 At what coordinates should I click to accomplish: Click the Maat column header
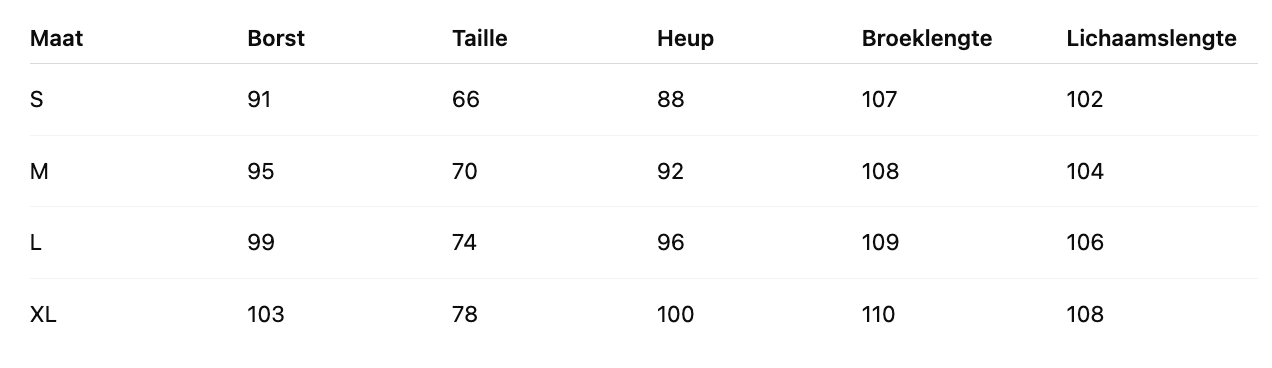(x=56, y=39)
